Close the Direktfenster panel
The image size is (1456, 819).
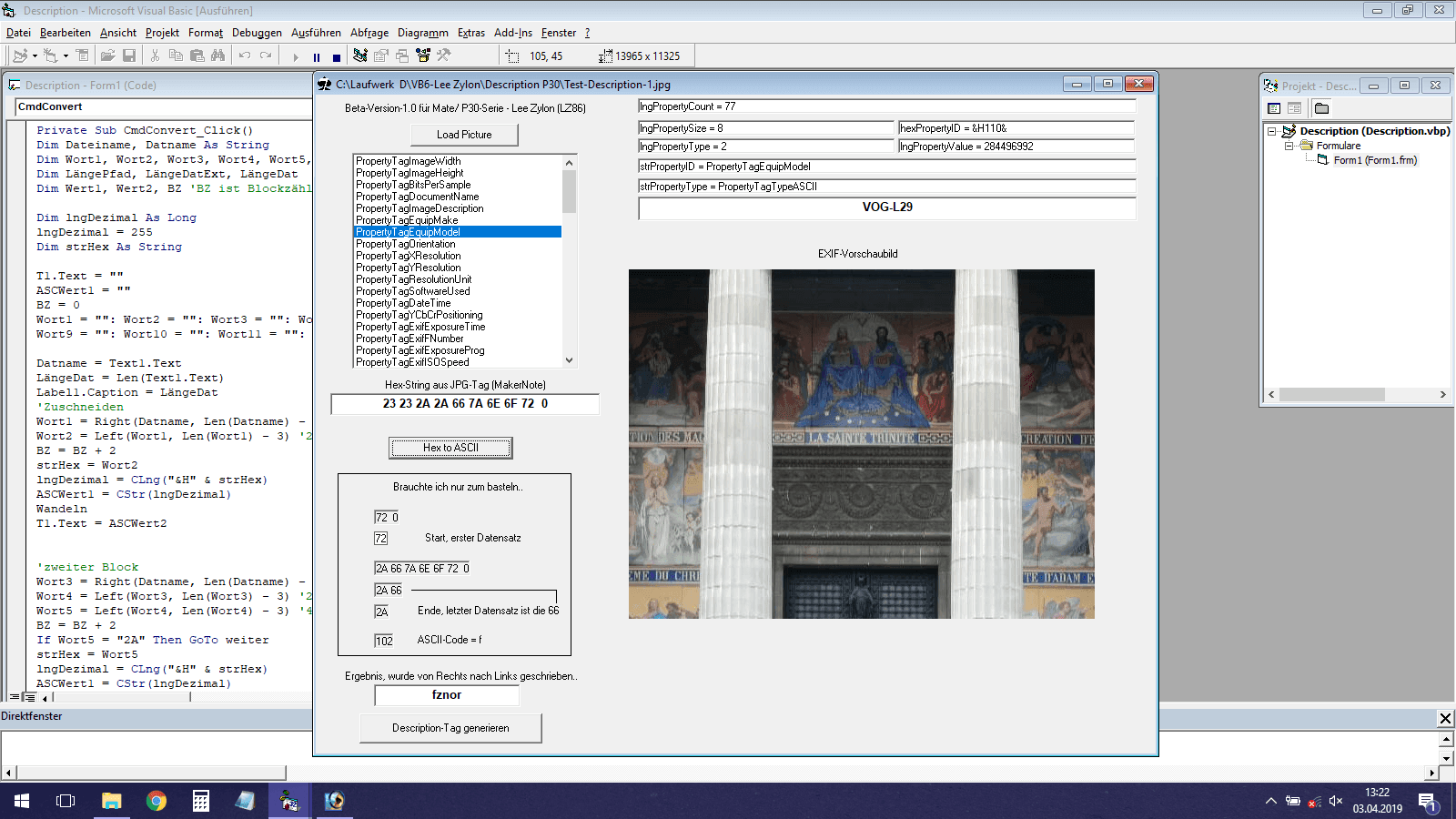1445,718
